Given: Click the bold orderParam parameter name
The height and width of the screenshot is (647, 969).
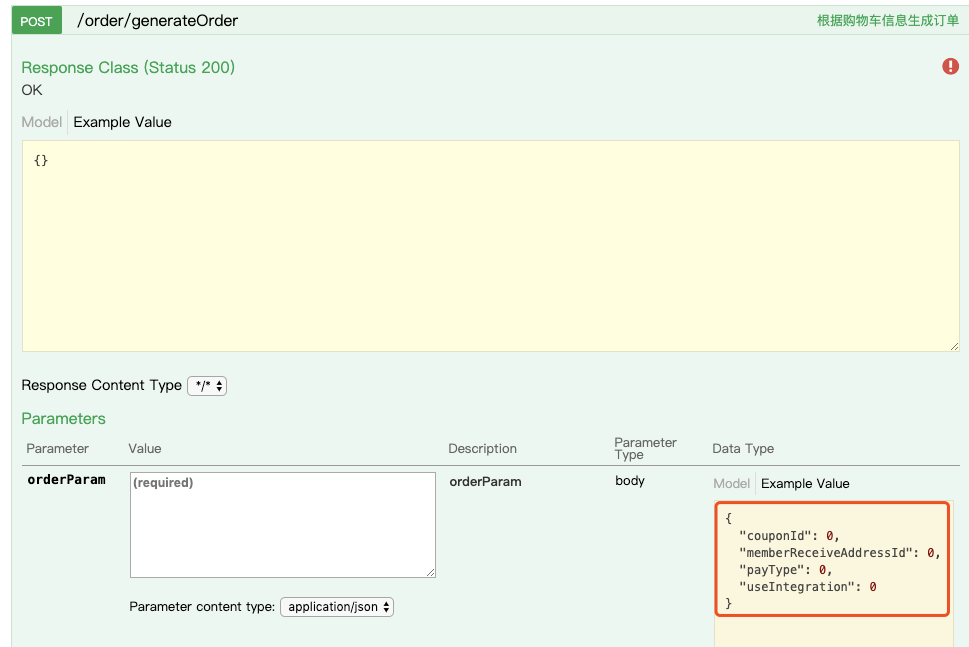Looking at the screenshot, I should (x=66, y=480).
